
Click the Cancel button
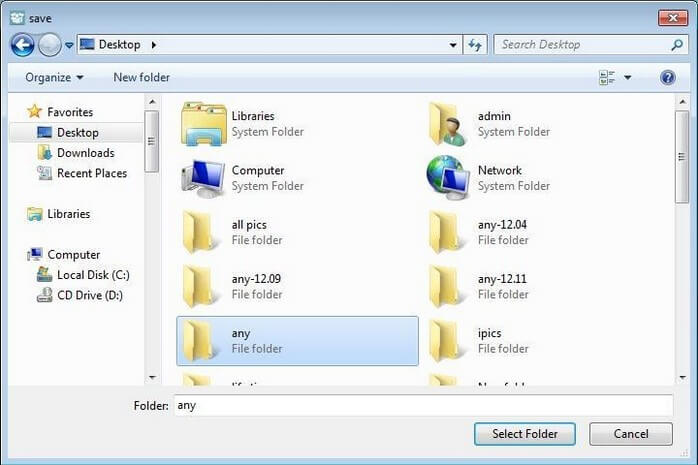pos(631,434)
